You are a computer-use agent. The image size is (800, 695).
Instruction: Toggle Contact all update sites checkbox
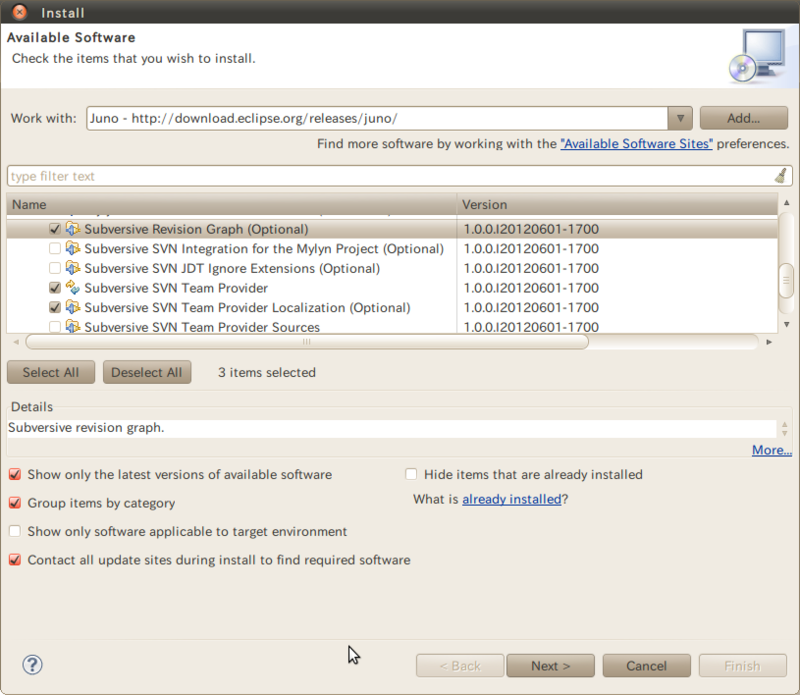click(x=15, y=560)
